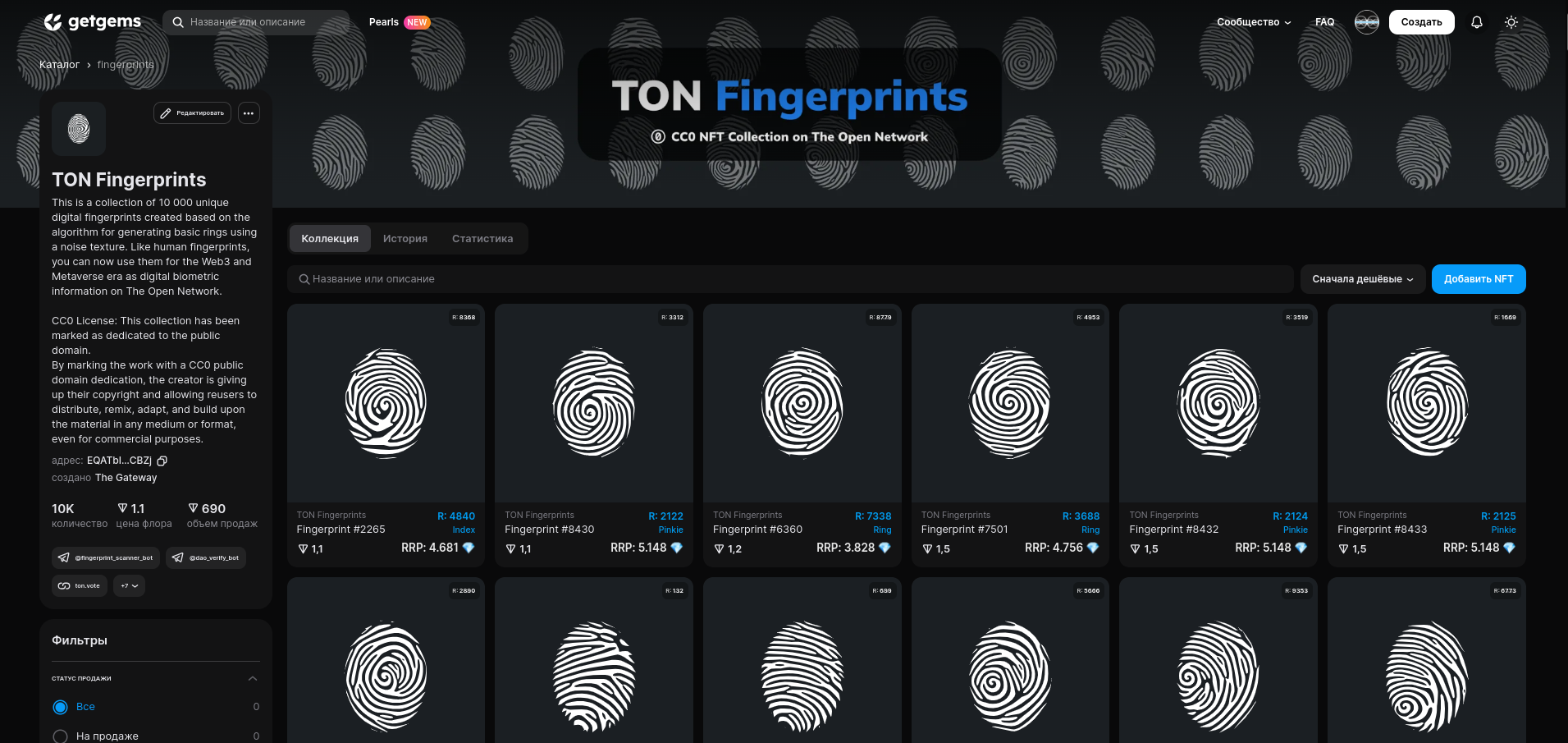Viewport: 1568px width, 743px height.
Task: Click the R: 2890 badge on second row card
Action: (x=464, y=590)
